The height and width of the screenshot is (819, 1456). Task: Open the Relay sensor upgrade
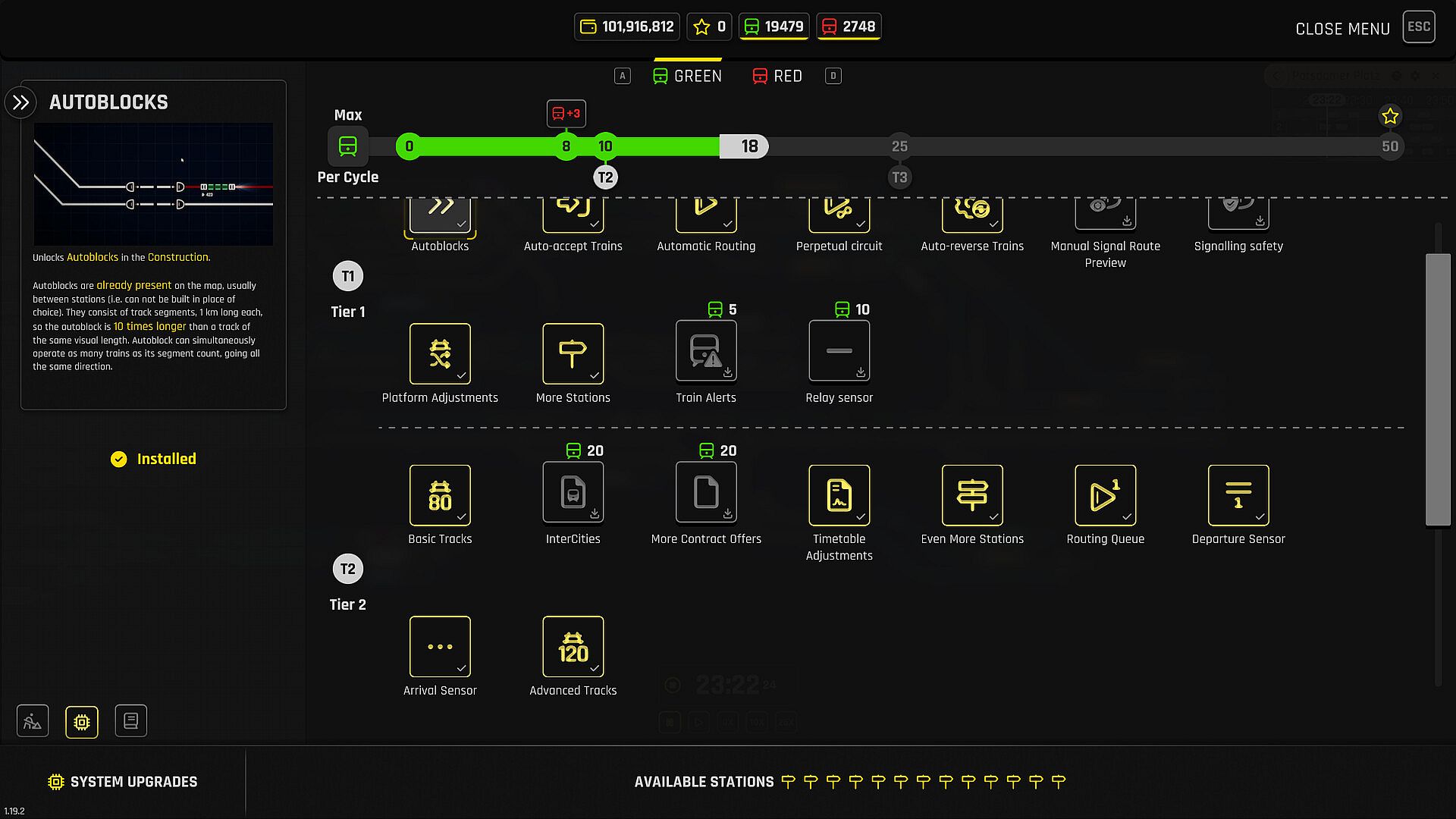[x=839, y=351]
